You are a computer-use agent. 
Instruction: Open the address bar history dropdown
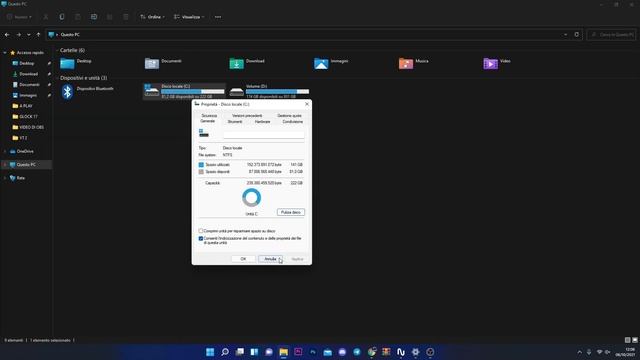point(565,35)
